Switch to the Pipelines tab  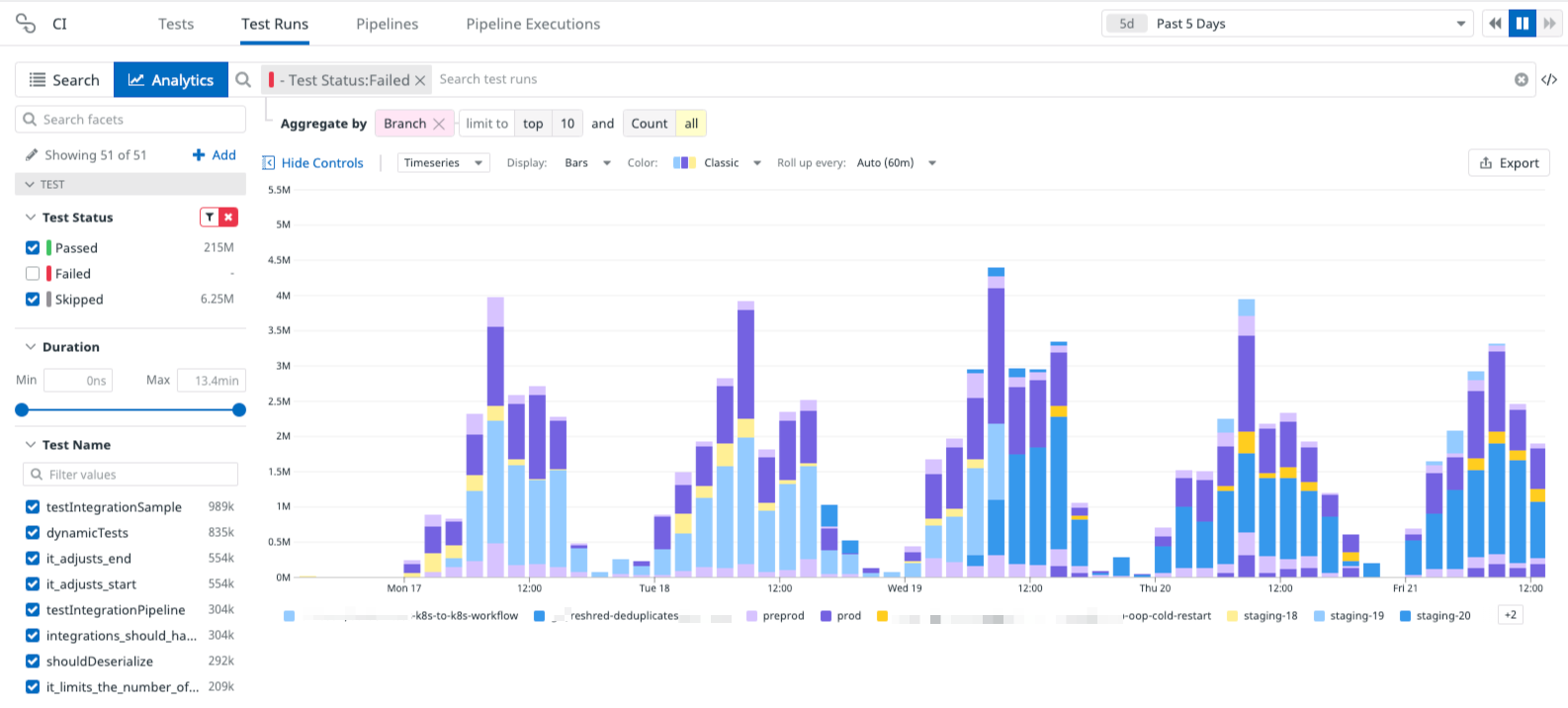[x=387, y=24]
